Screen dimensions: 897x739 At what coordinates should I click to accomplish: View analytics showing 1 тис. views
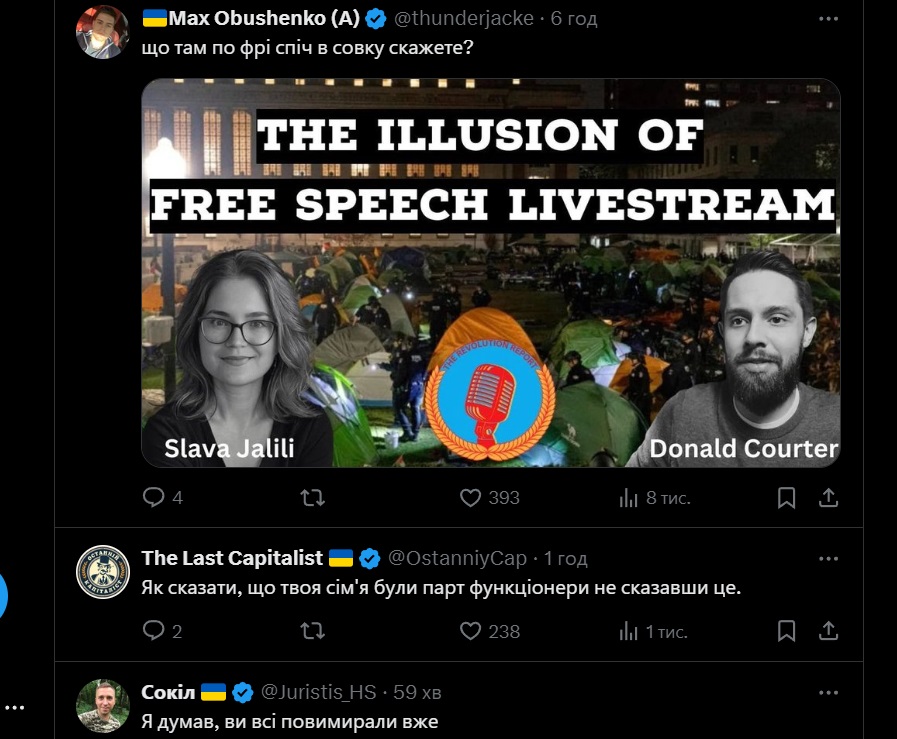pos(653,631)
